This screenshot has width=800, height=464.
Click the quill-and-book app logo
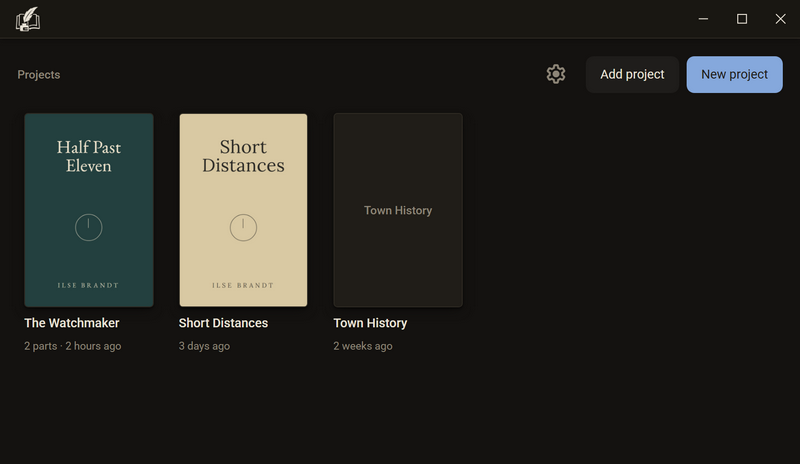point(28,19)
